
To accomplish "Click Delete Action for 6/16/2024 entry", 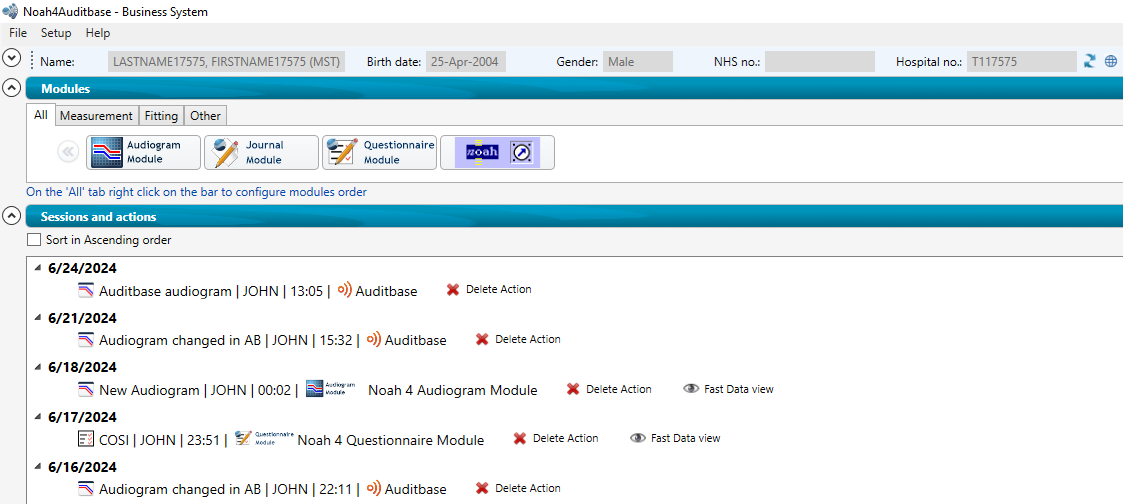I will click(528, 488).
